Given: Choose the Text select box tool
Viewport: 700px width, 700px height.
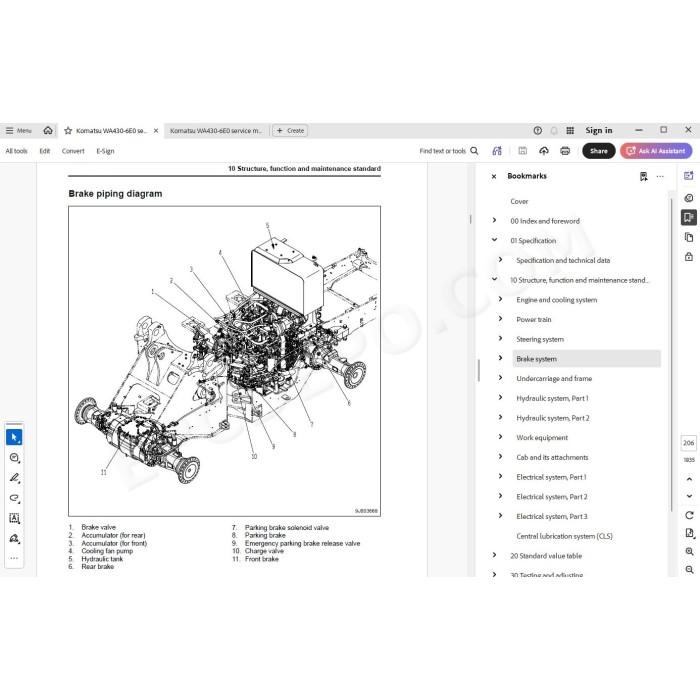Looking at the screenshot, I should pyautogui.click(x=14, y=518).
